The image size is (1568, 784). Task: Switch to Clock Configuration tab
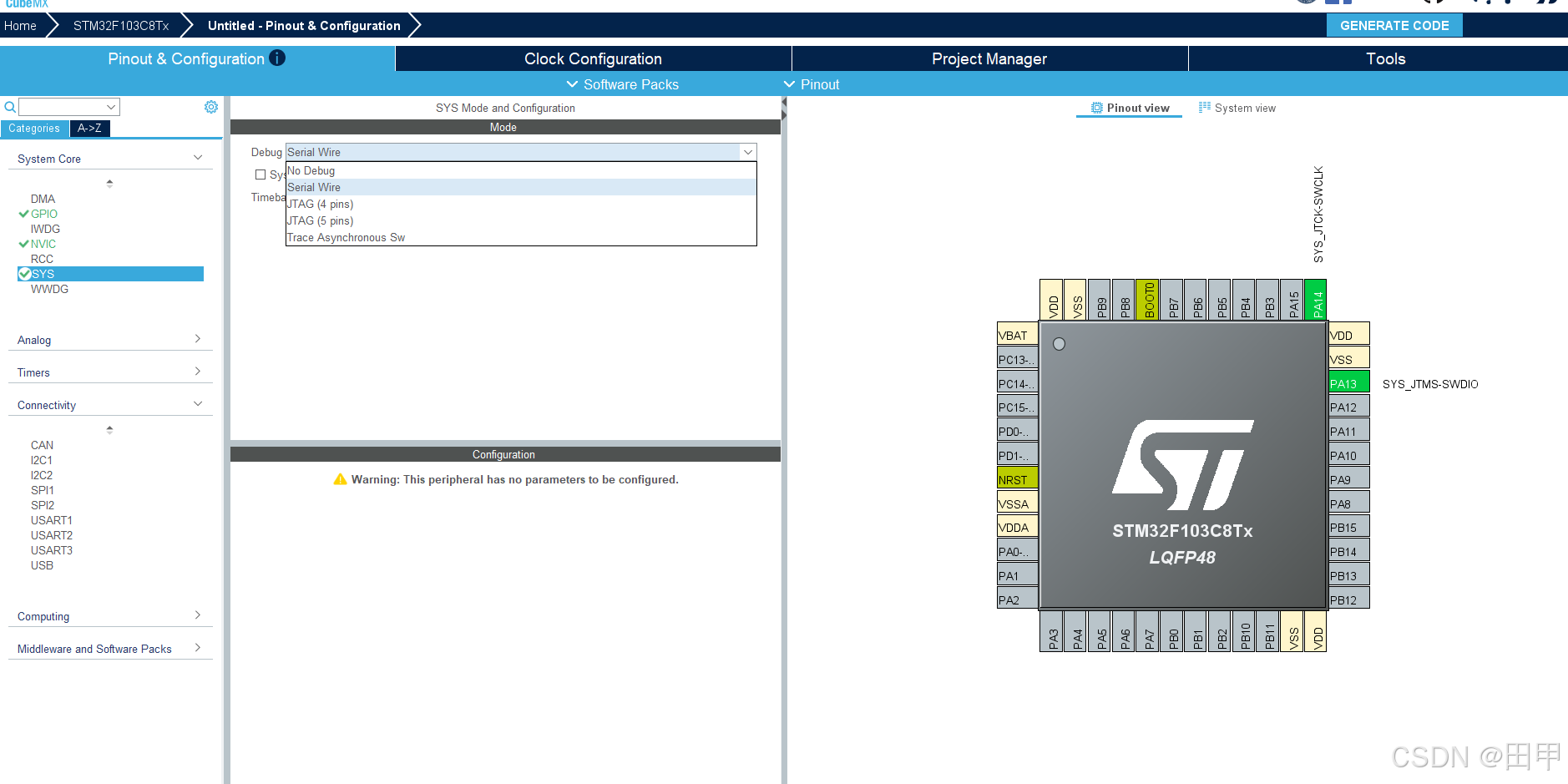(x=593, y=58)
